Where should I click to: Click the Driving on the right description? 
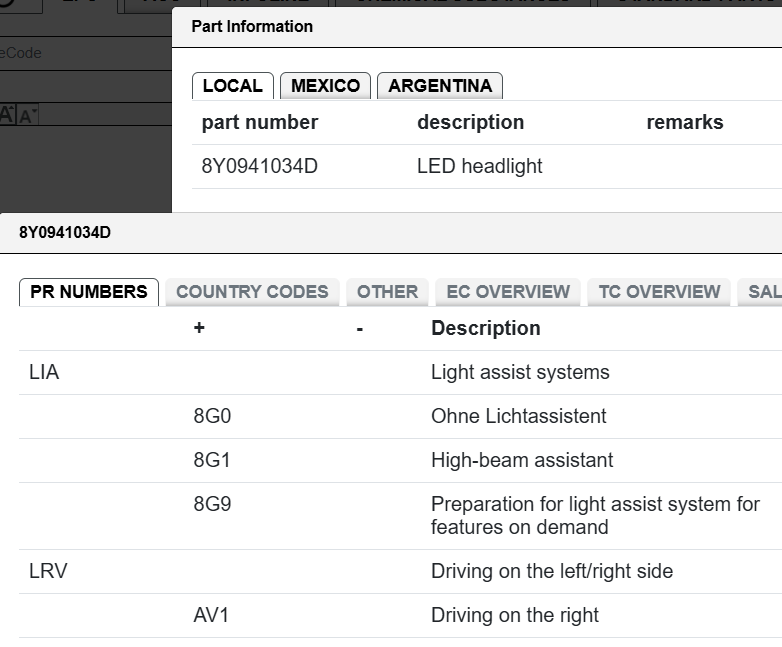(515, 615)
